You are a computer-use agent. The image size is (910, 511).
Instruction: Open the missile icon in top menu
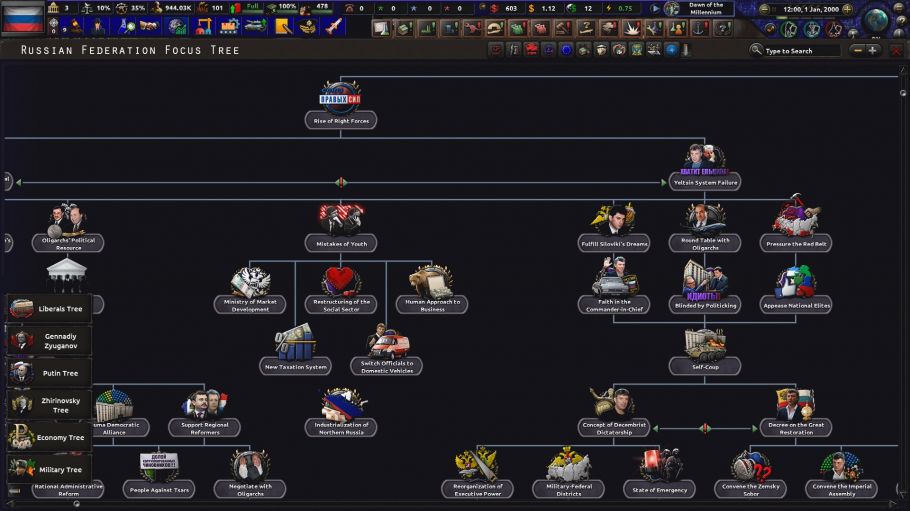tap(333, 26)
